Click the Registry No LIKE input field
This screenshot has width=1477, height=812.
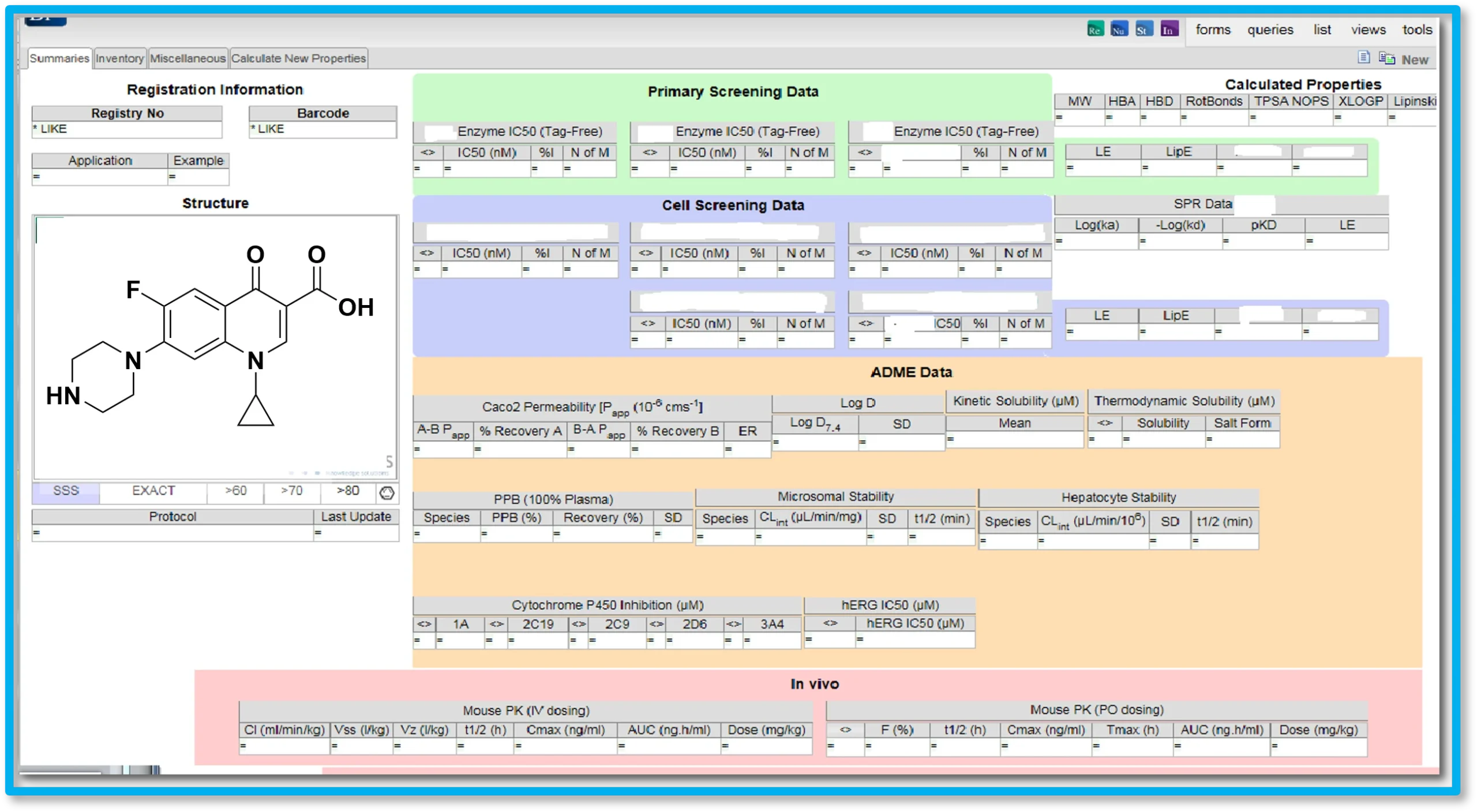point(127,129)
